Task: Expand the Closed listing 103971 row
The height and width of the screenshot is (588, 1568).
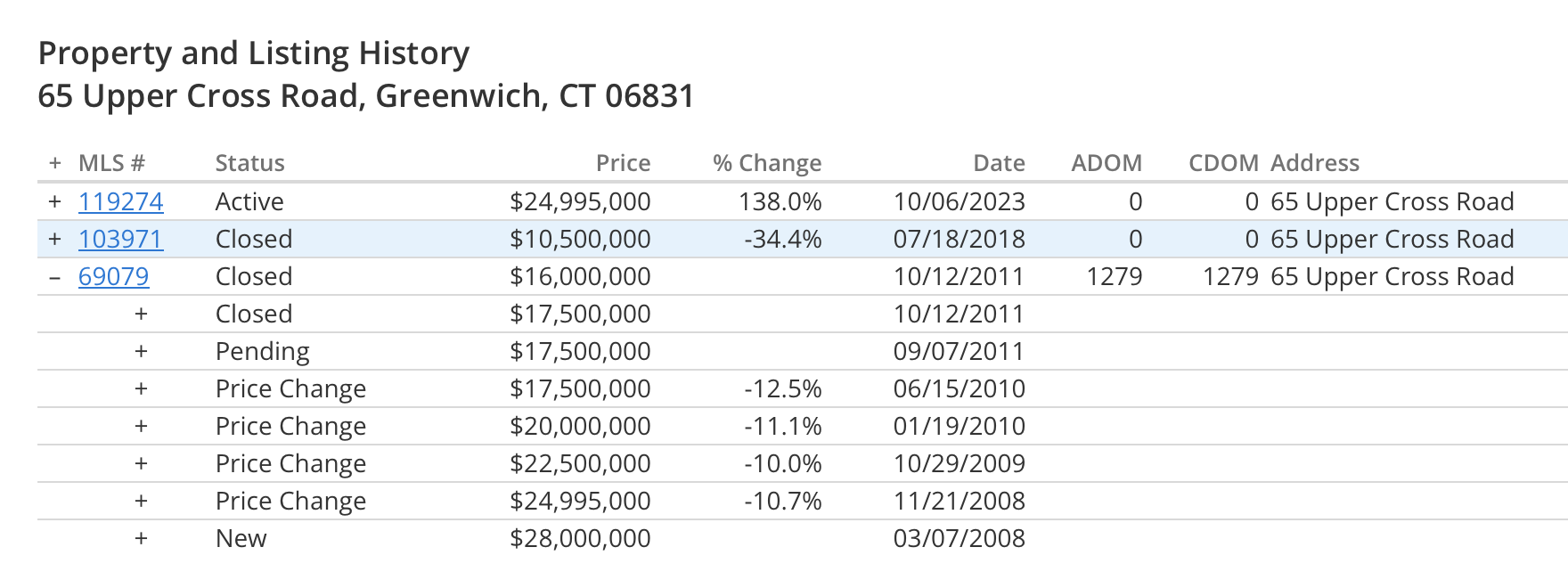Action: tap(55, 239)
